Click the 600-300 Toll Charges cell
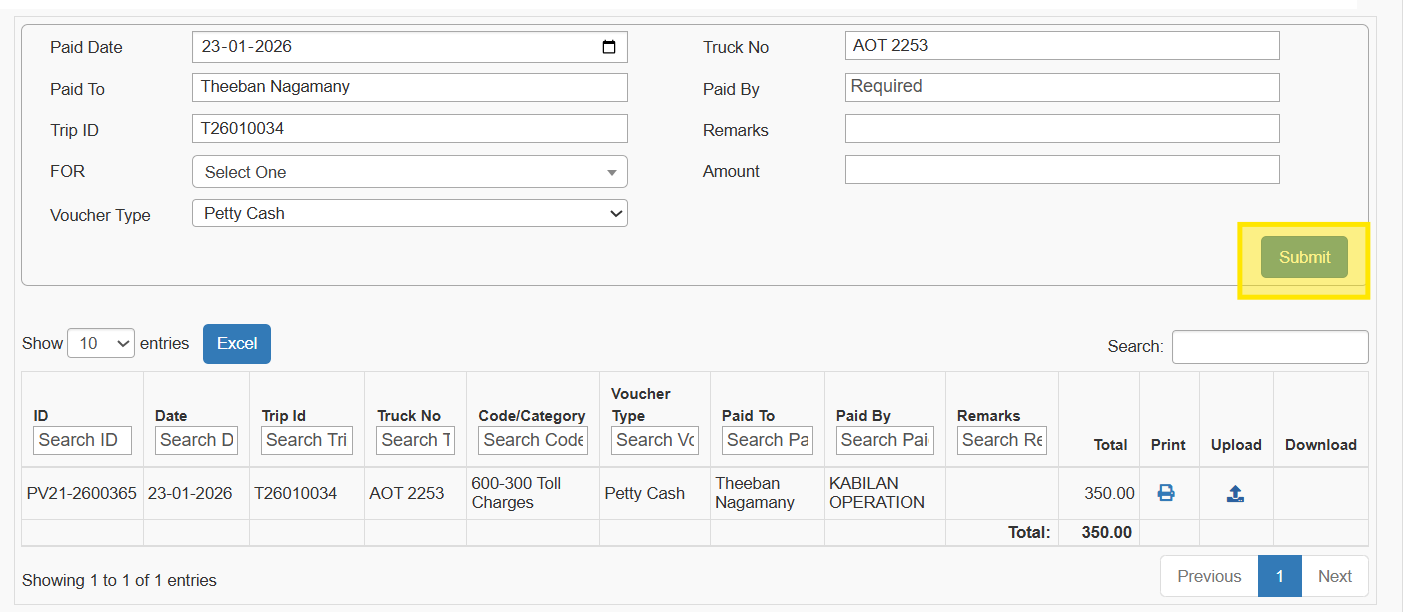Screen dimensions: 1407x612 tap(533, 493)
